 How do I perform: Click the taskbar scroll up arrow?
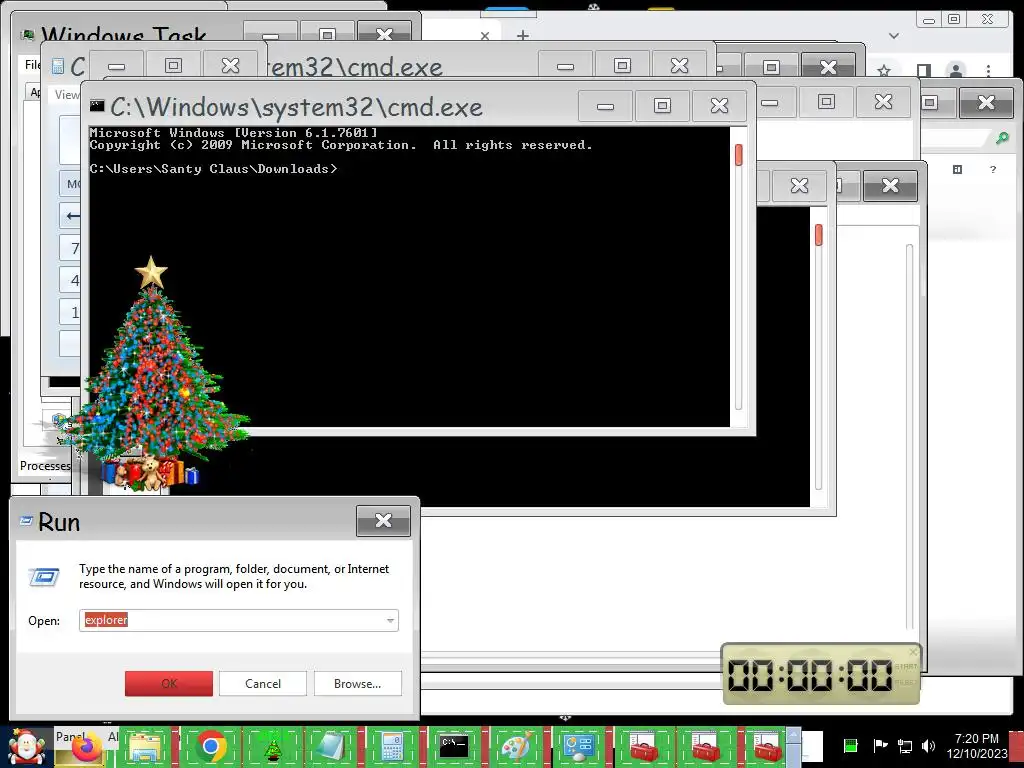pos(793,735)
